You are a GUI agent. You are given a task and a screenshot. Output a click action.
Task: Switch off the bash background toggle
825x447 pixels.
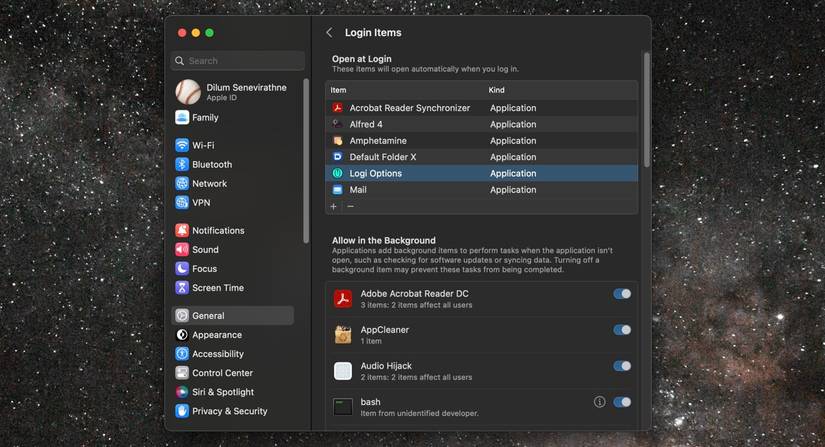coord(622,402)
